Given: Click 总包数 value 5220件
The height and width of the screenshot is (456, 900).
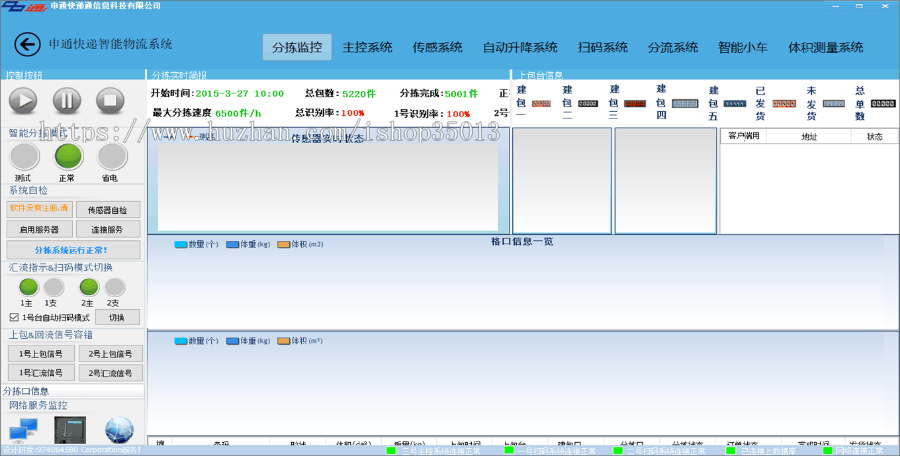Looking at the screenshot, I should click(x=359, y=94).
